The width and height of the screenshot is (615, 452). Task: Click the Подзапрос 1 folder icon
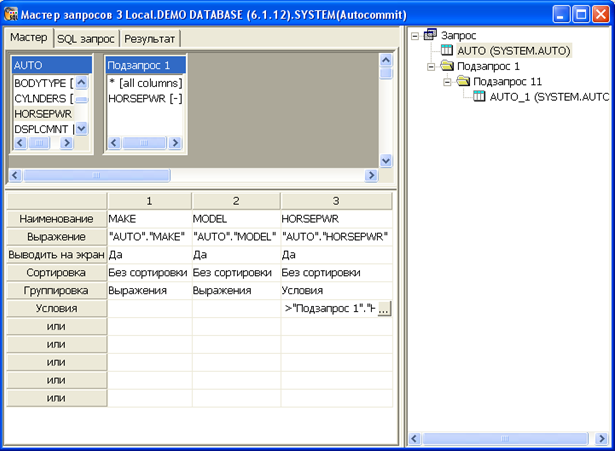point(447,66)
